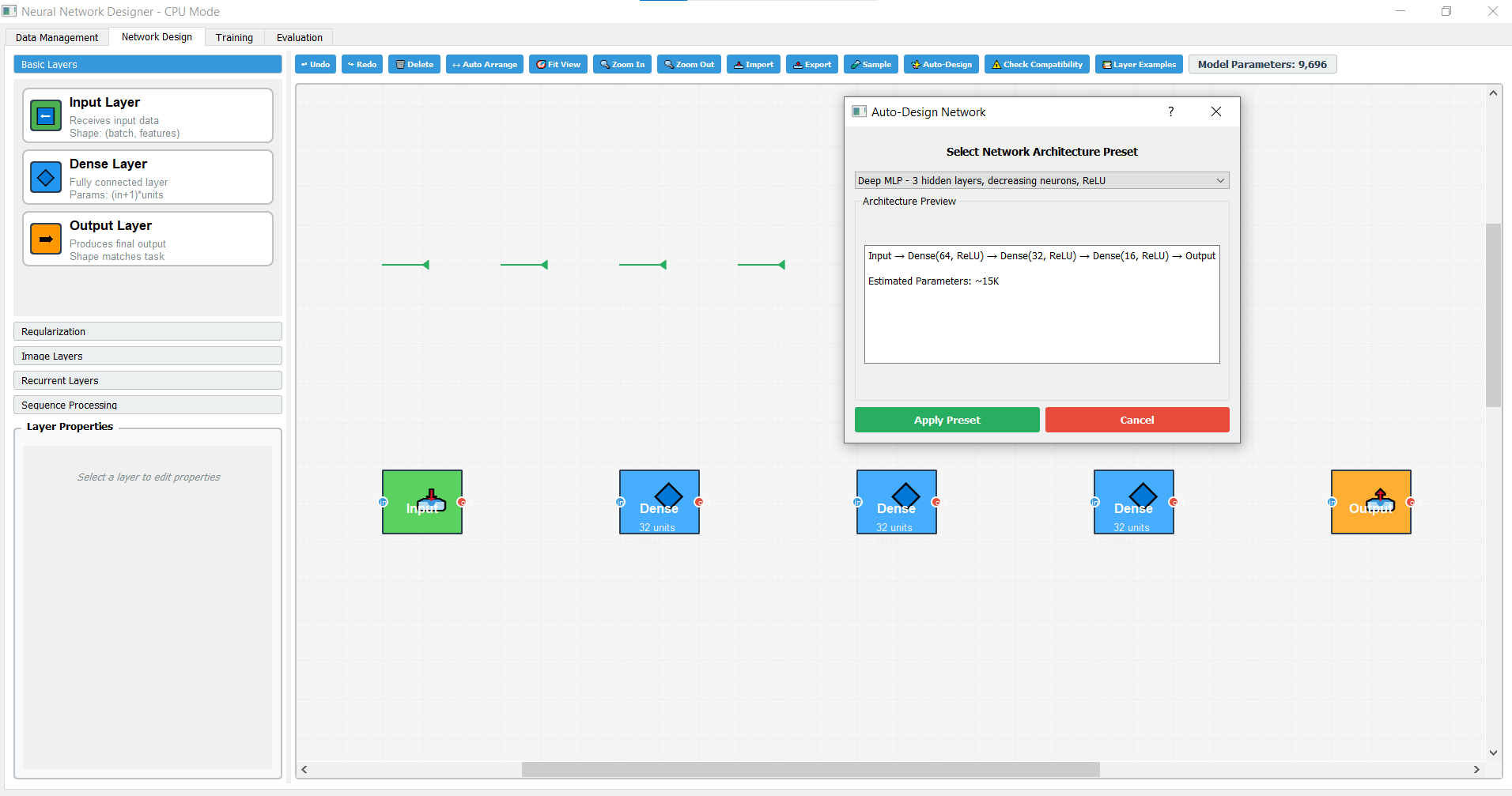This screenshot has width=1512, height=796.
Task: Switch to the Network Design tab
Action: (157, 36)
